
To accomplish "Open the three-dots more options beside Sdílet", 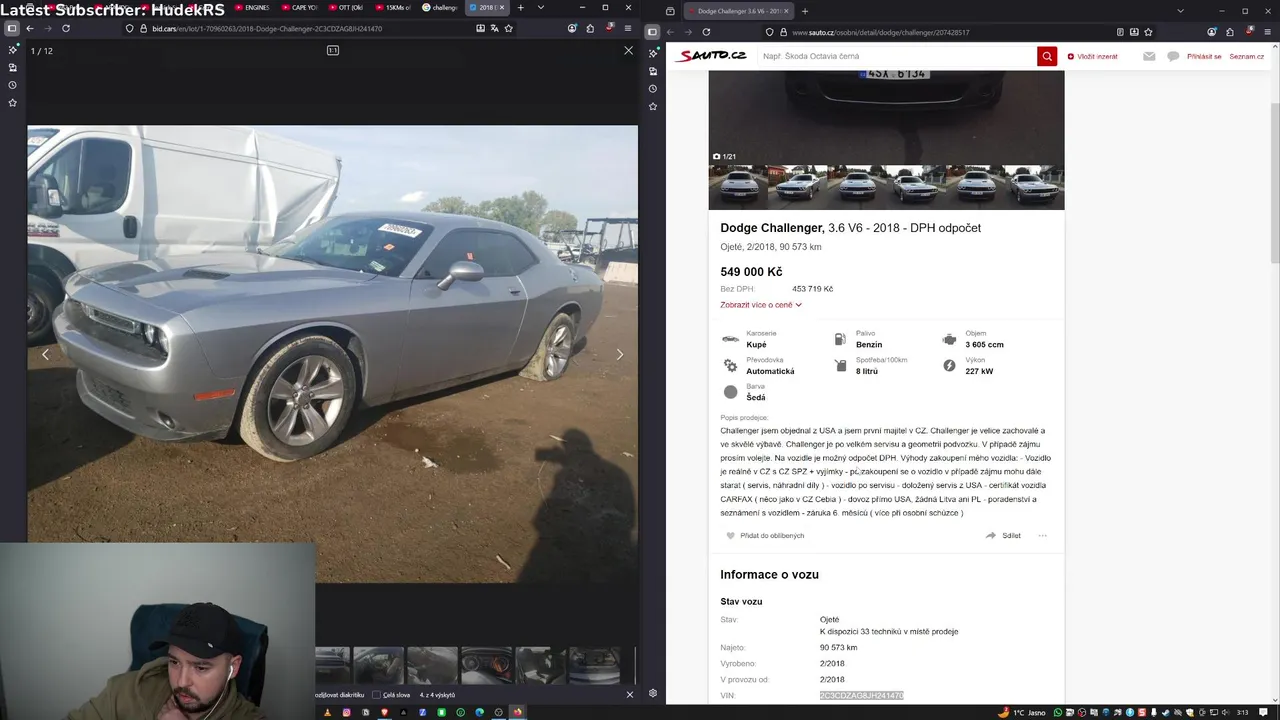I will 1042,536.
